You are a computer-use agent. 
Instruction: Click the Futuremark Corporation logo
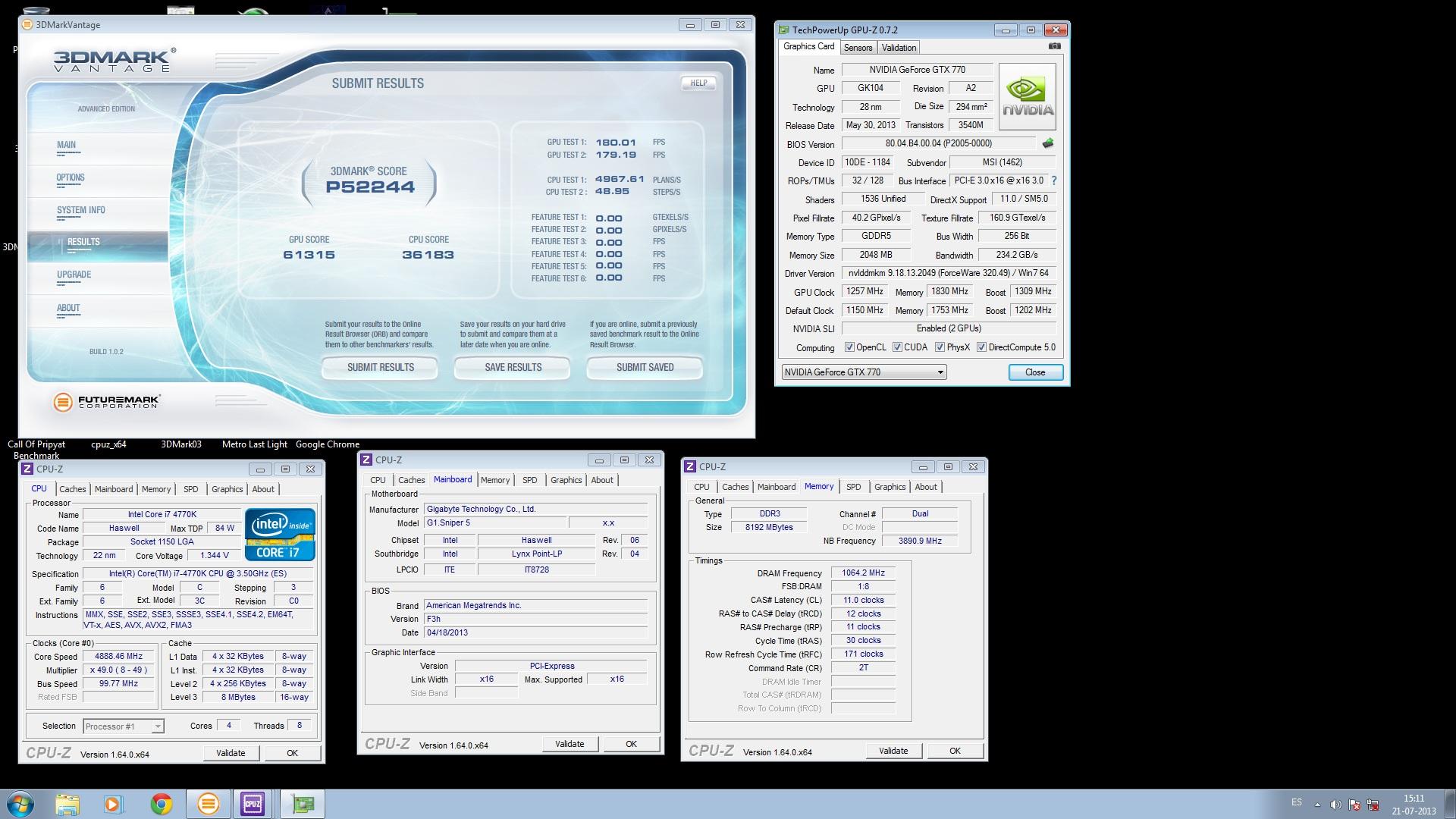click(107, 402)
